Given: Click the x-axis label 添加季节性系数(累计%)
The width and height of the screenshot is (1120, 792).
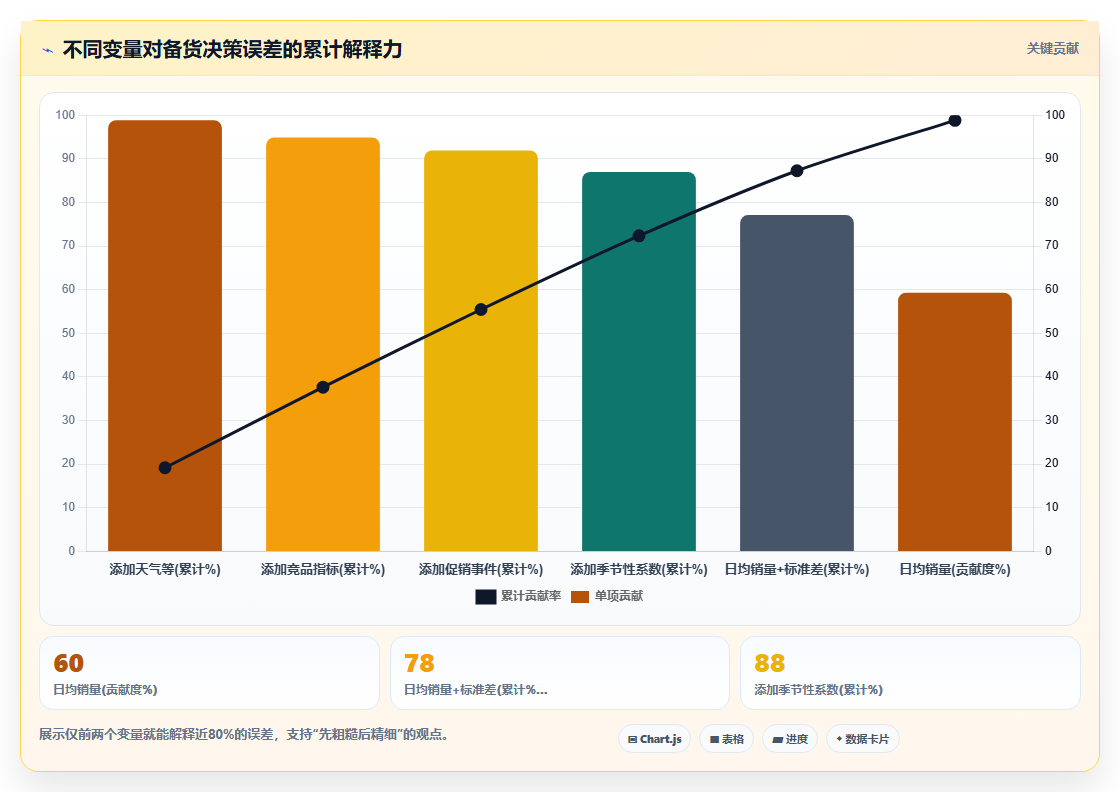Looking at the screenshot, I should point(639,570).
